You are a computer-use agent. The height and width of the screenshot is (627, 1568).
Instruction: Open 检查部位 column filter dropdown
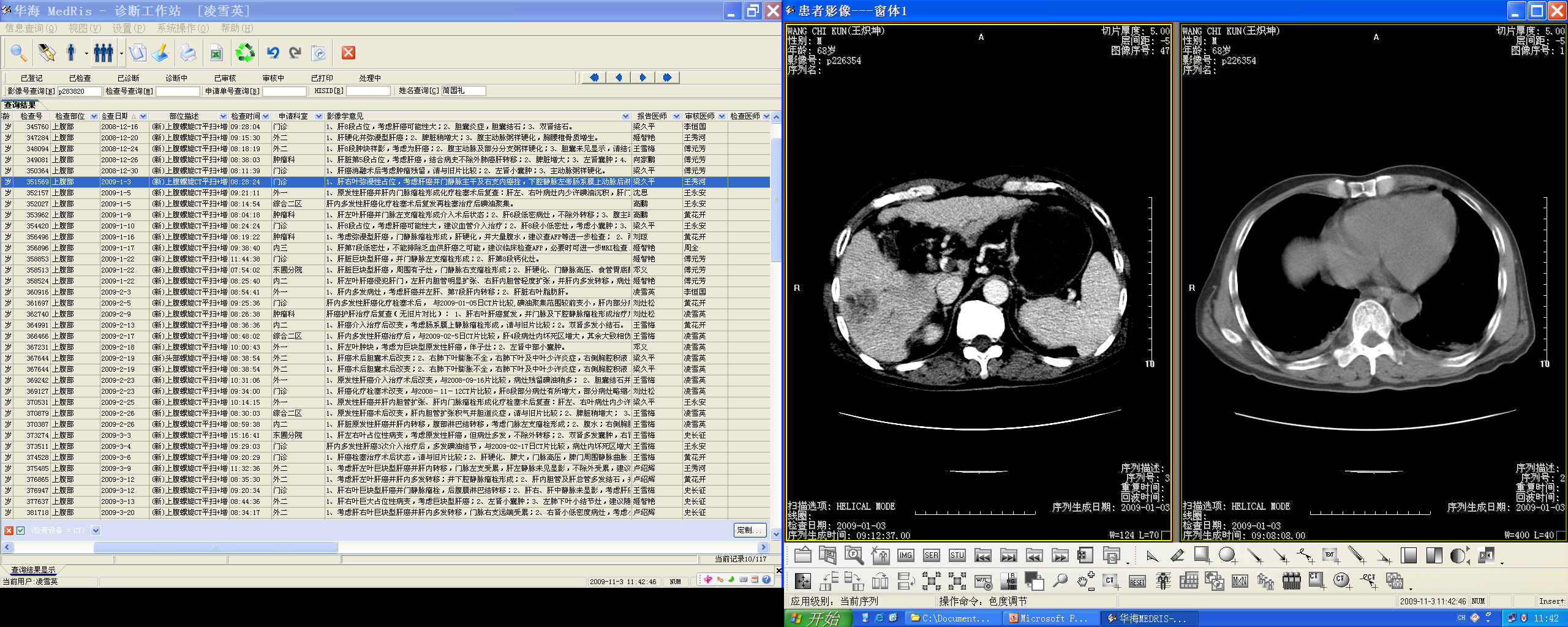[x=94, y=116]
